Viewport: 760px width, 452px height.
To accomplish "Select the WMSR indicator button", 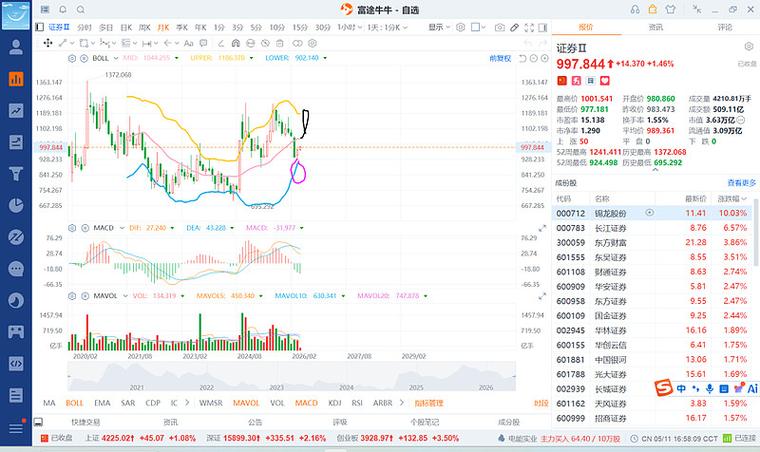I will point(211,403).
